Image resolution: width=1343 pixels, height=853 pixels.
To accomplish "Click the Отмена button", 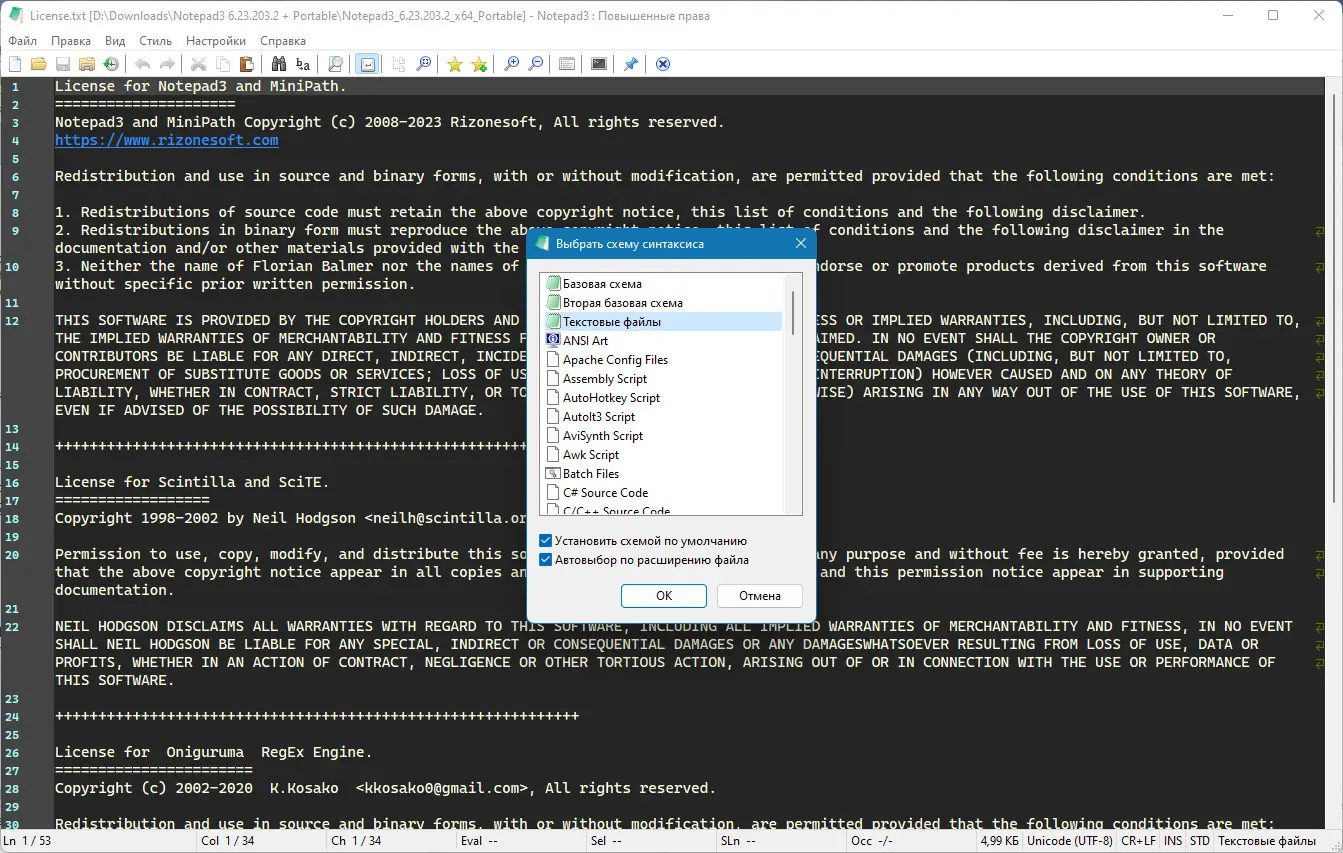I will pyautogui.click(x=760, y=595).
